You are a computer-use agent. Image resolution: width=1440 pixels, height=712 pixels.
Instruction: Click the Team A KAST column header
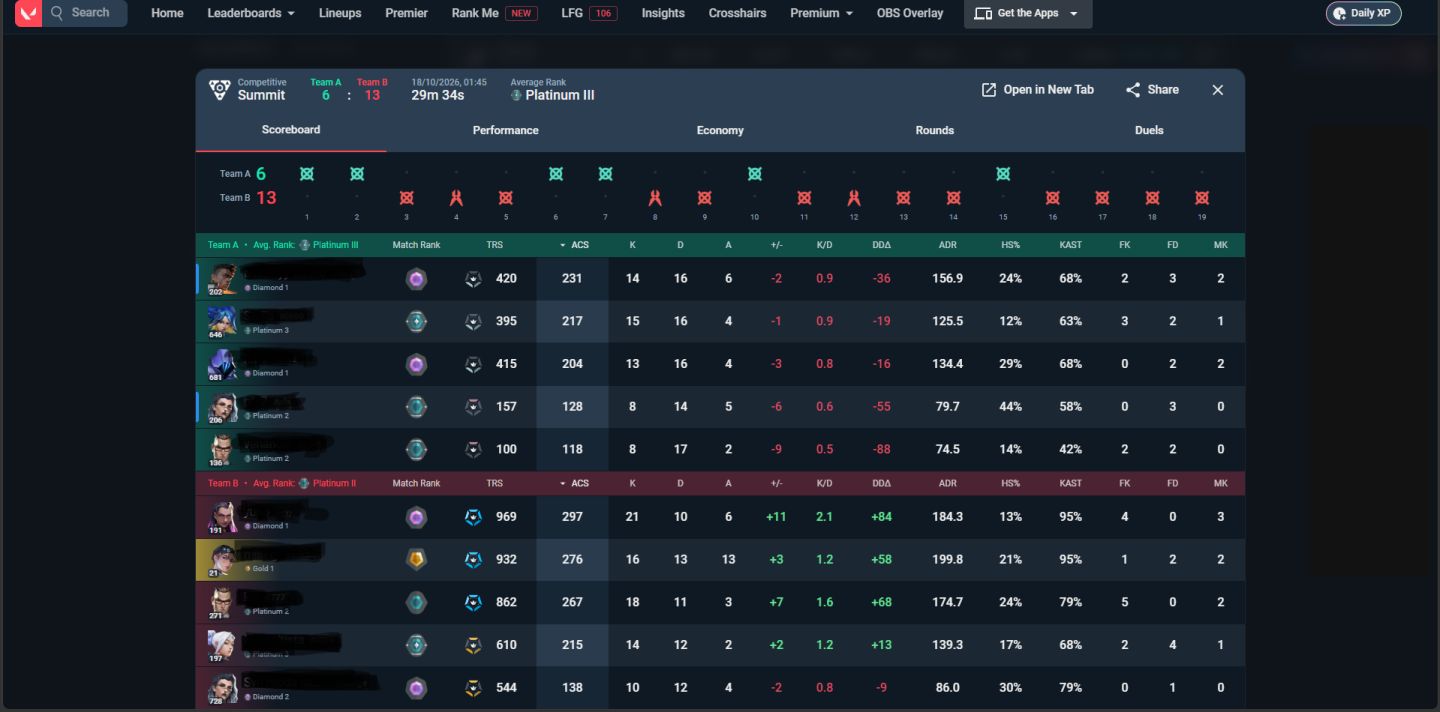pyautogui.click(x=1071, y=245)
